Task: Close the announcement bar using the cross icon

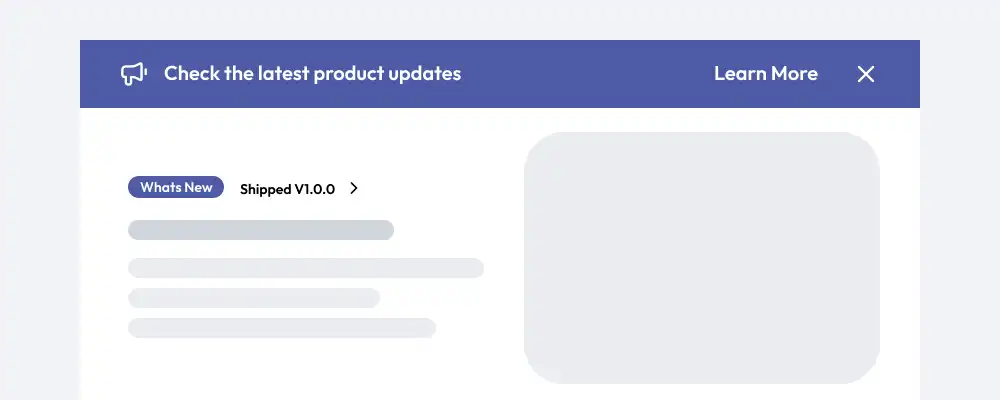Action: pos(866,74)
